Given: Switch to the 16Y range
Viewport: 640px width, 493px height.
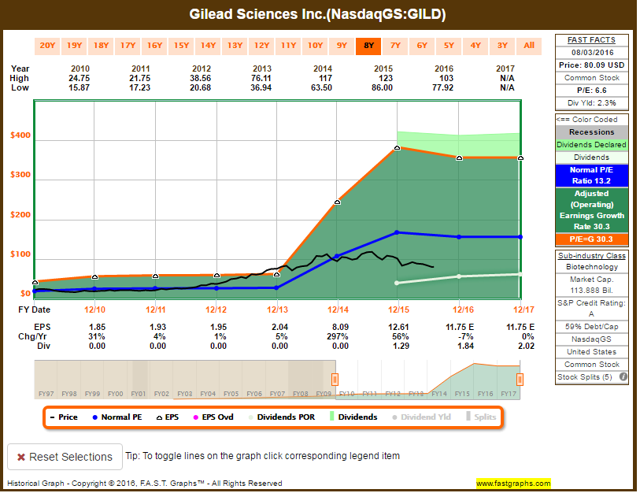Looking at the screenshot, I should (154, 46).
